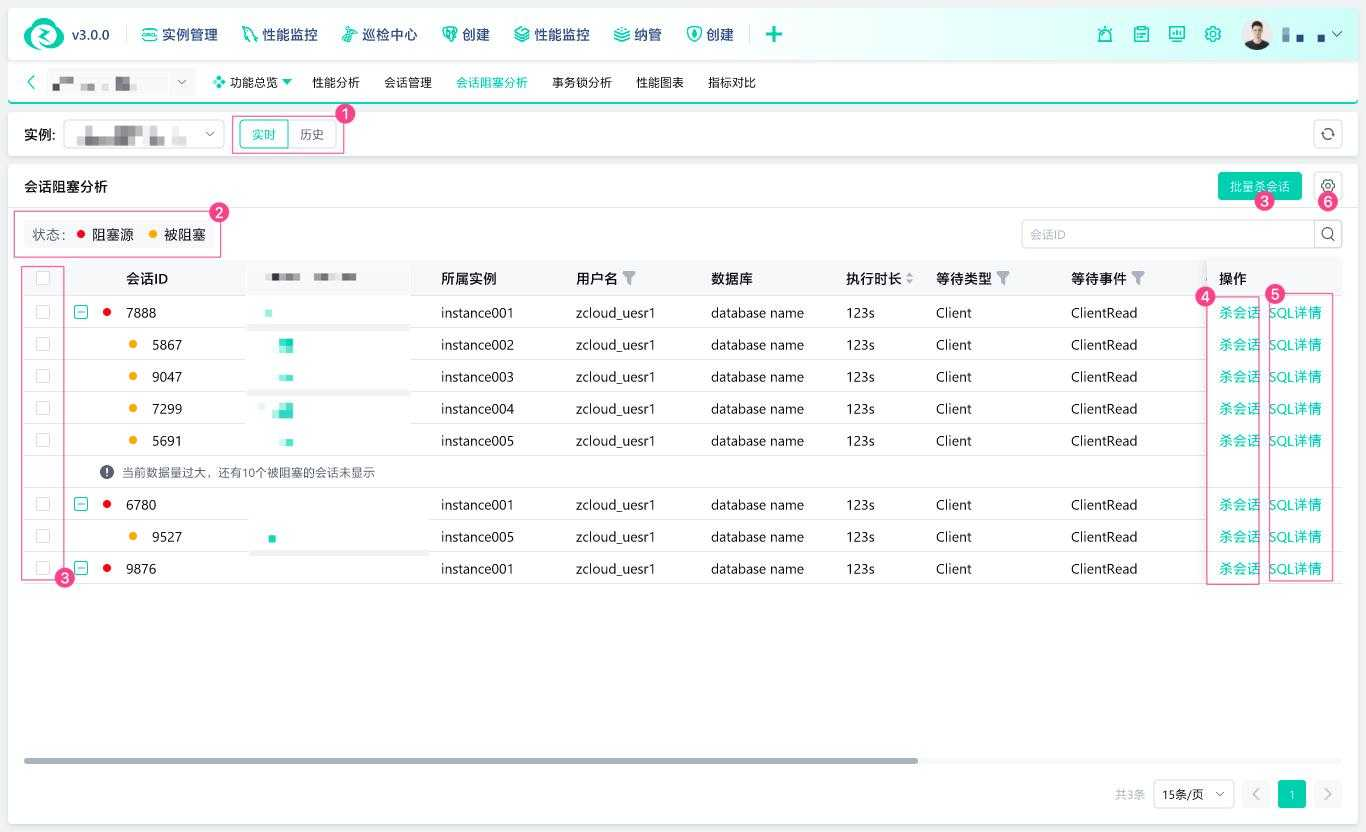Open the task clipboard icon in header

[x=1141, y=34]
